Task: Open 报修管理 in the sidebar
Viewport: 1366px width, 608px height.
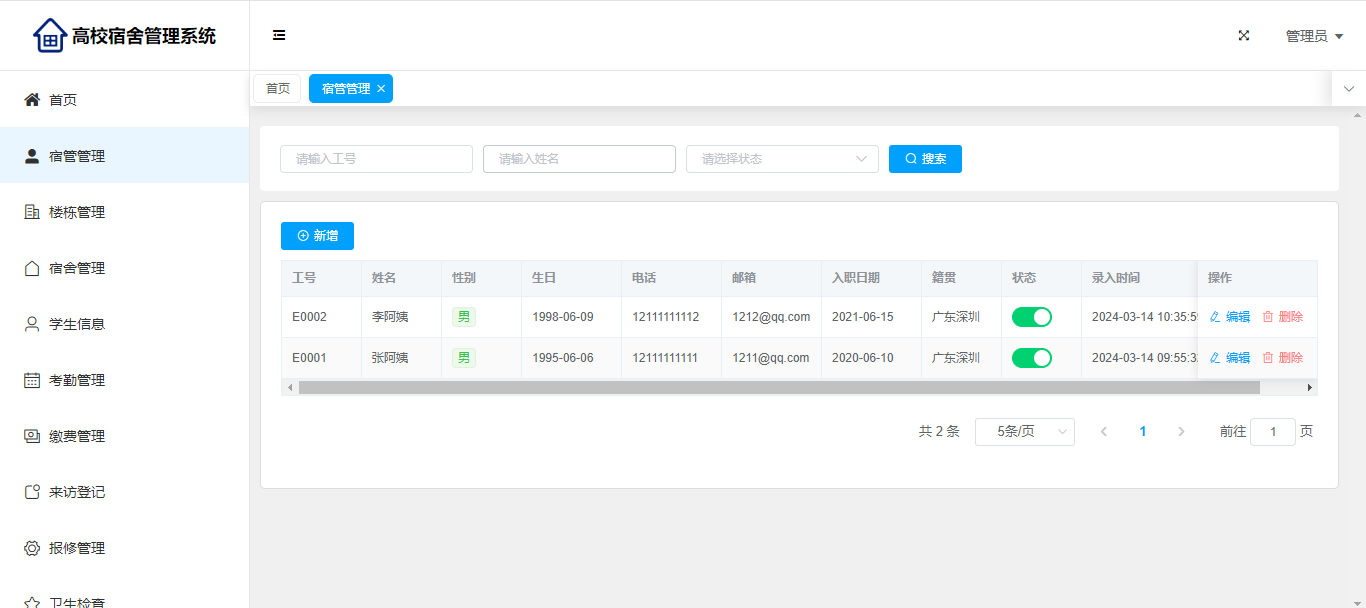Action: click(x=77, y=548)
